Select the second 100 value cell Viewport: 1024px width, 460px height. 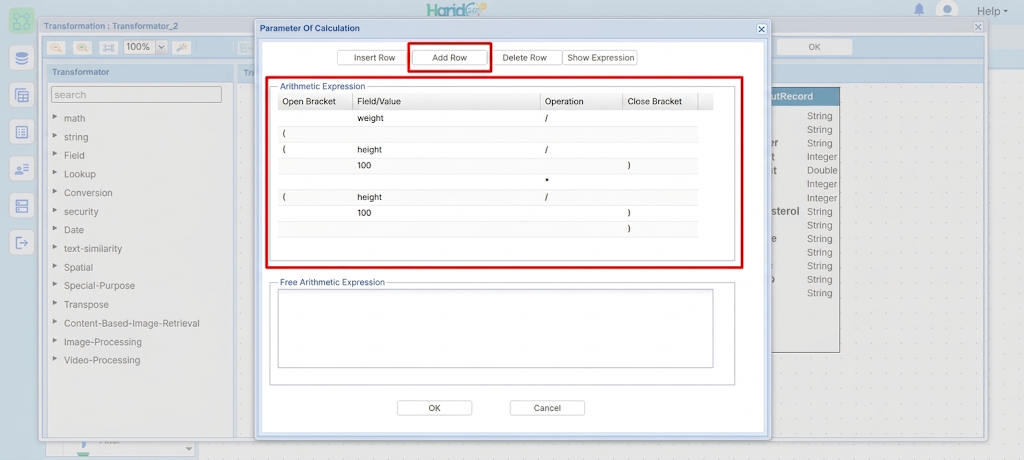click(x=447, y=213)
